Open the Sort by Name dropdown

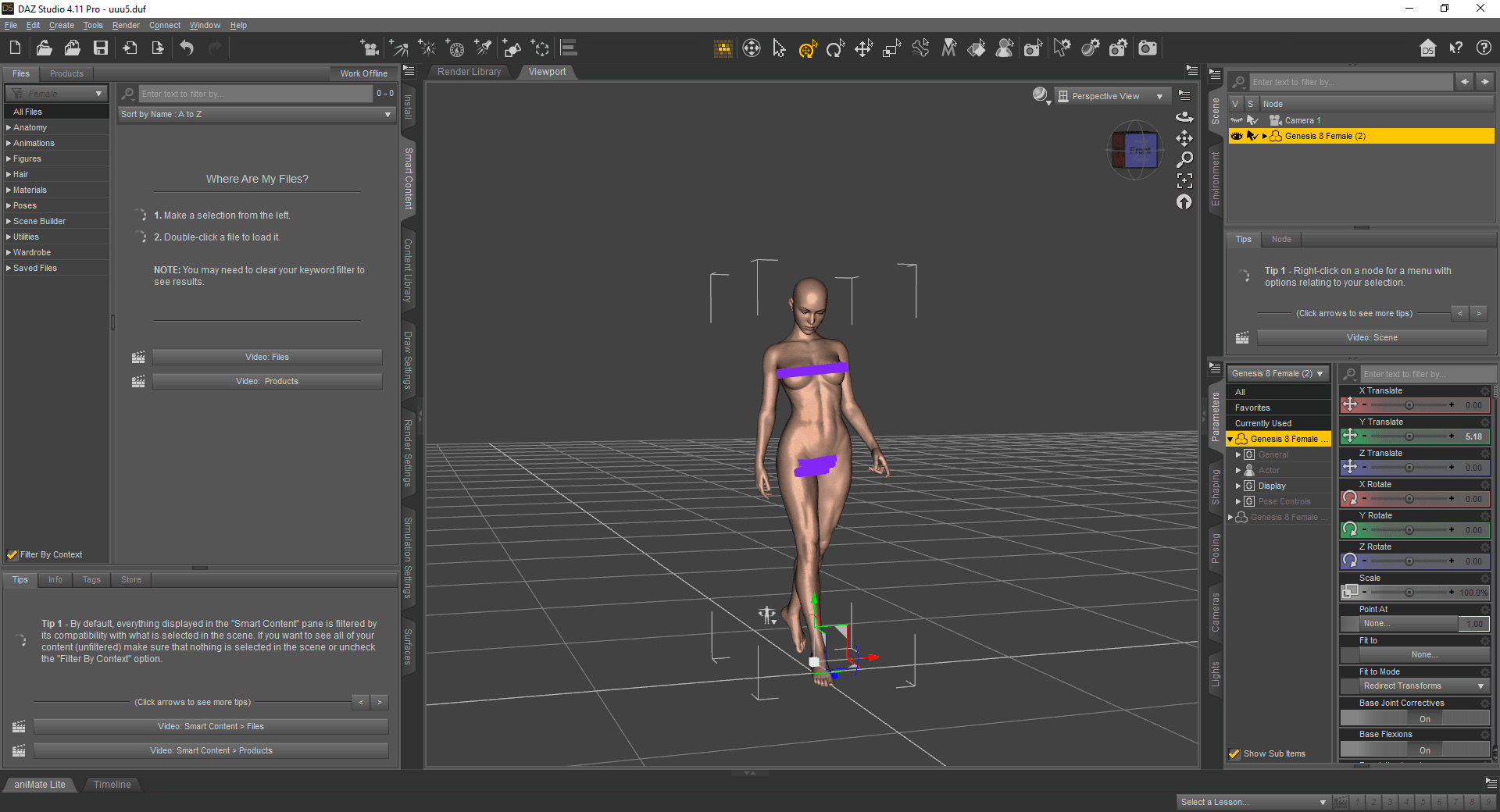tap(255, 115)
